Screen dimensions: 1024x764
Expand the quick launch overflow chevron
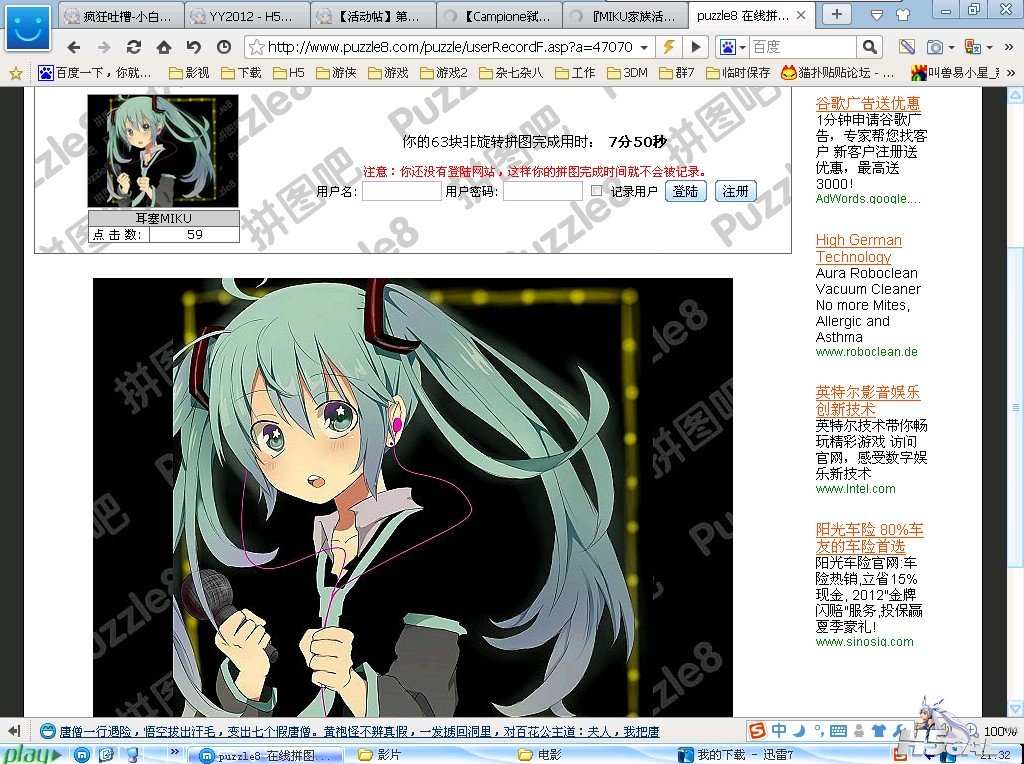tap(174, 752)
